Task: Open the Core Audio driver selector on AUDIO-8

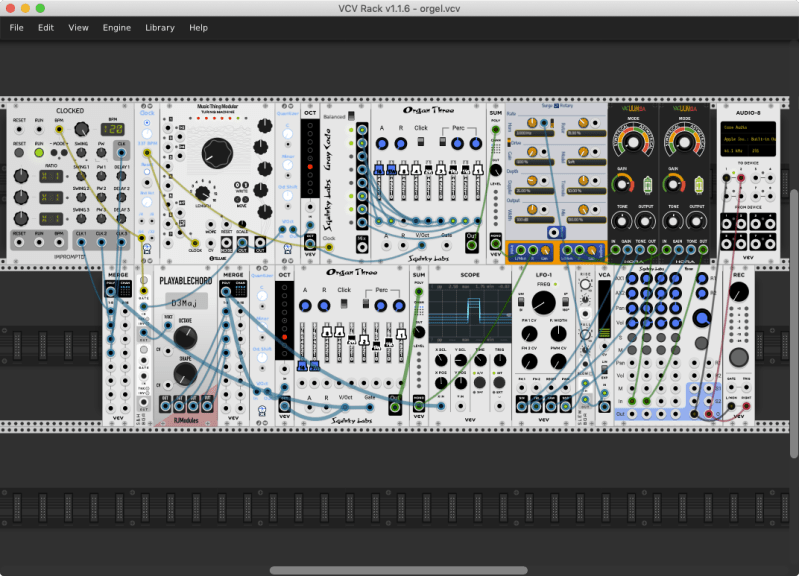Action: point(747,127)
